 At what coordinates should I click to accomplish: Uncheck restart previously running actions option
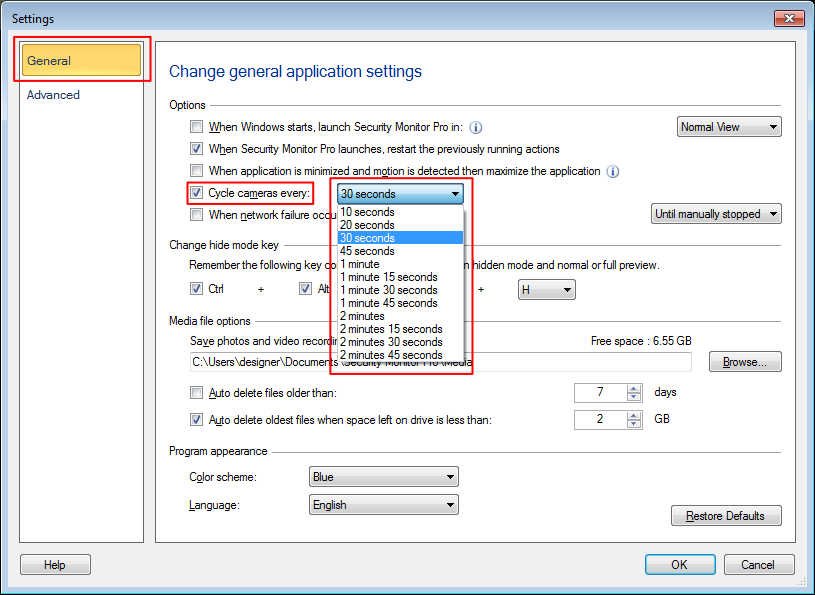click(x=196, y=149)
